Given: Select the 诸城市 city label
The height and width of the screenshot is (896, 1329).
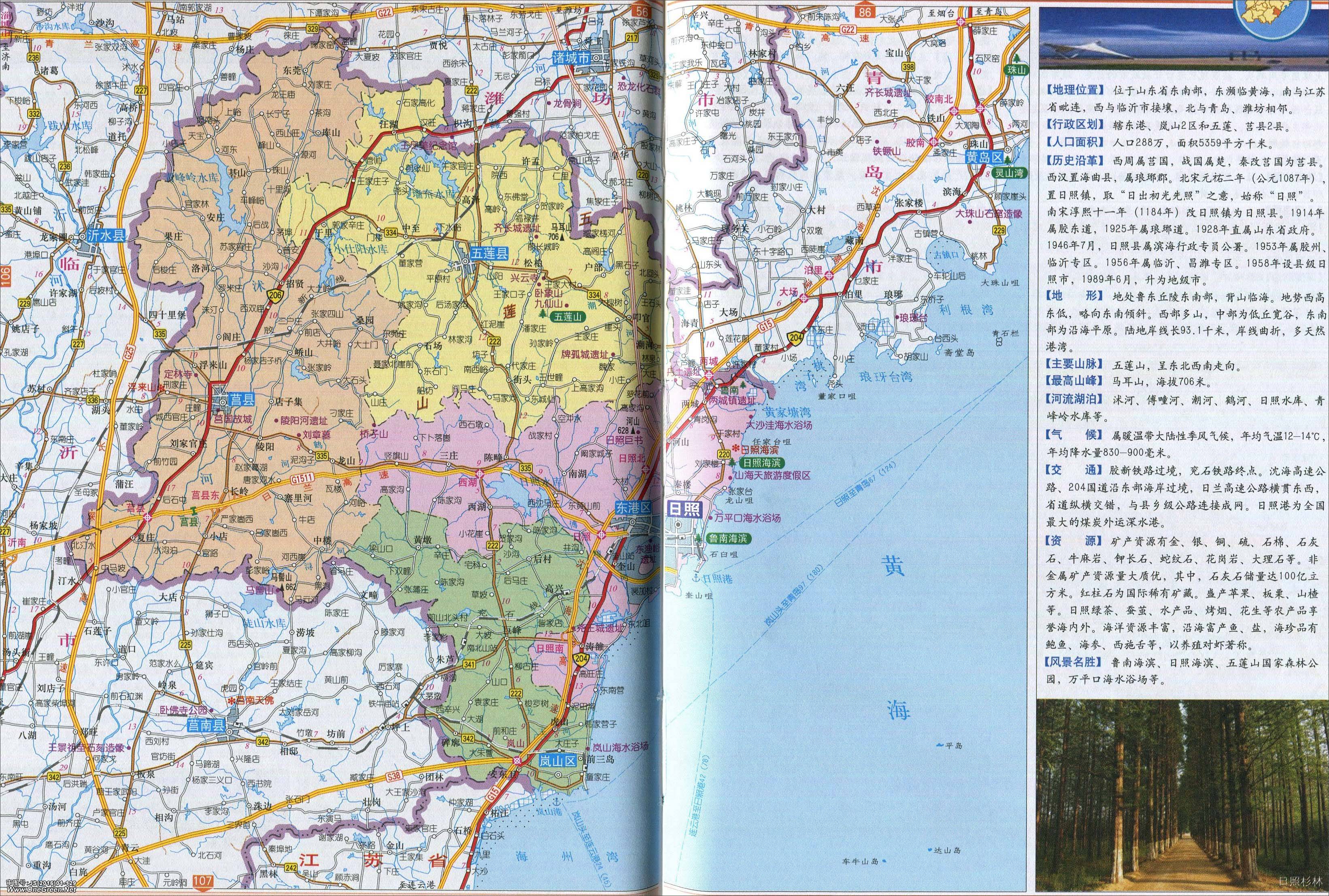Looking at the screenshot, I should pyautogui.click(x=571, y=58).
